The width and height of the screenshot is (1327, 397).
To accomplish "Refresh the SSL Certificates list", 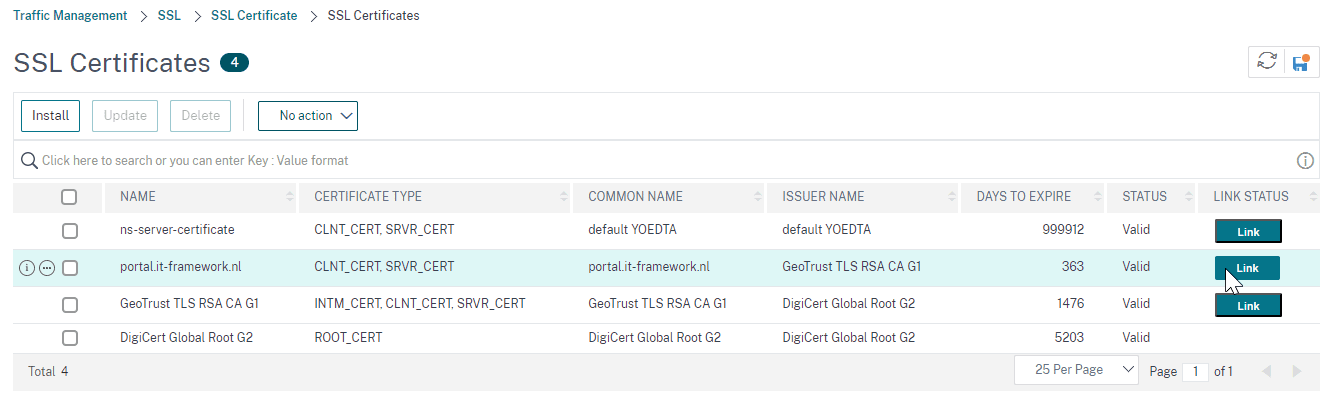I will [1266, 62].
